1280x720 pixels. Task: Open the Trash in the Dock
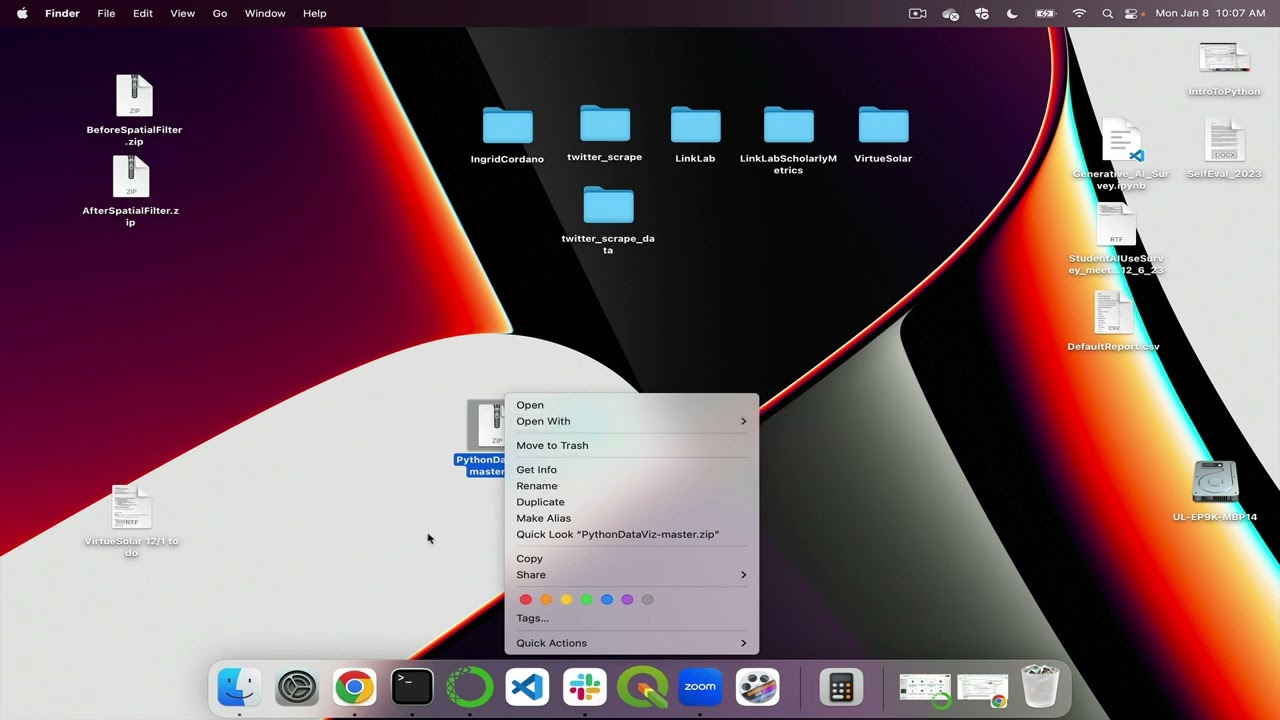coord(1040,688)
